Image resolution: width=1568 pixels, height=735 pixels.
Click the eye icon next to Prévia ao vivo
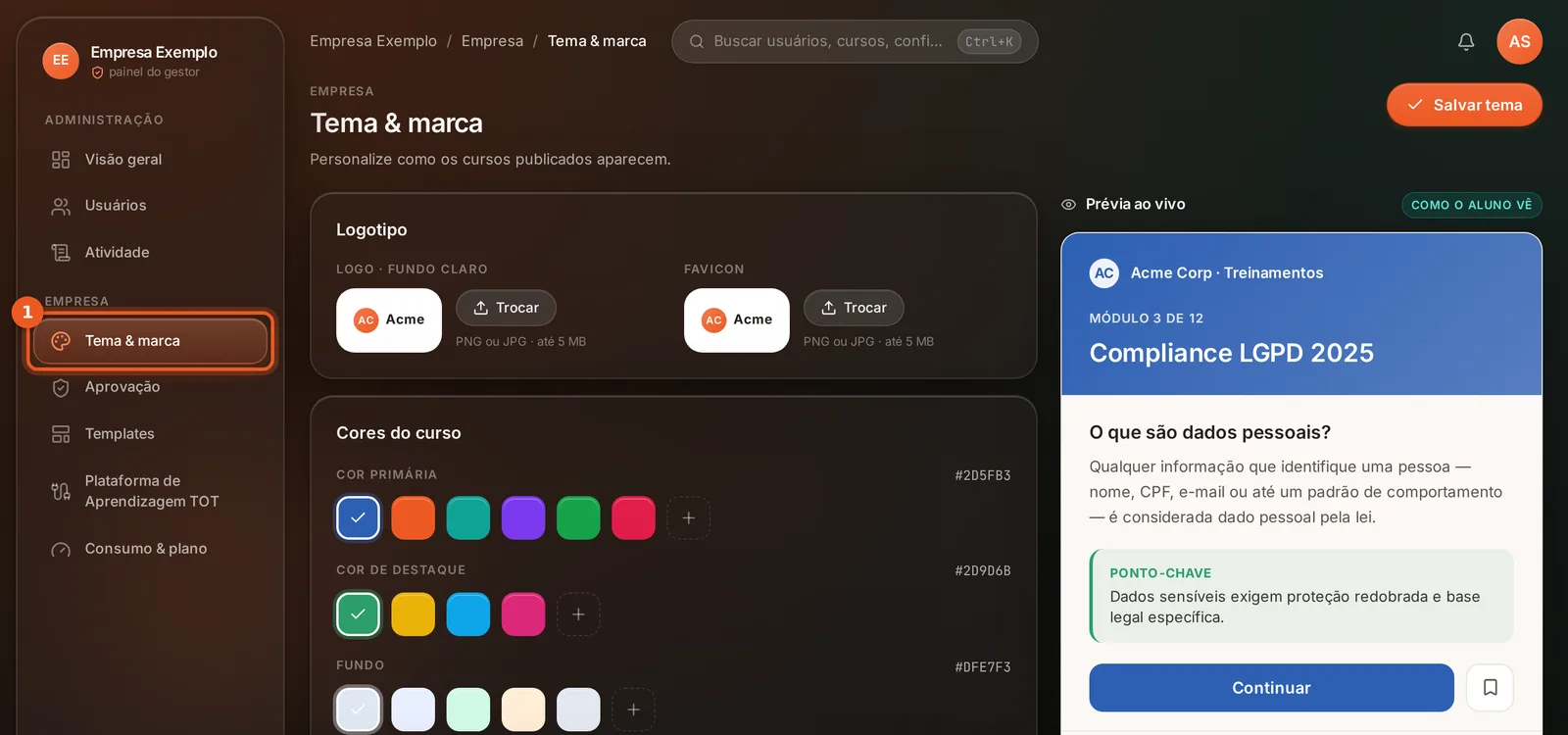tap(1069, 205)
